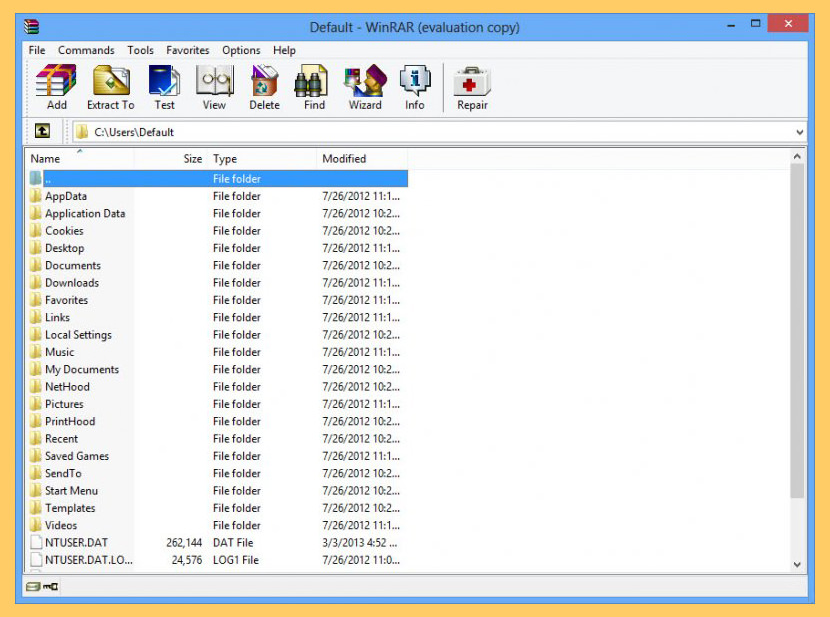
Task: Expand the address path dropdown arrow
Action: click(x=799, y=132)
